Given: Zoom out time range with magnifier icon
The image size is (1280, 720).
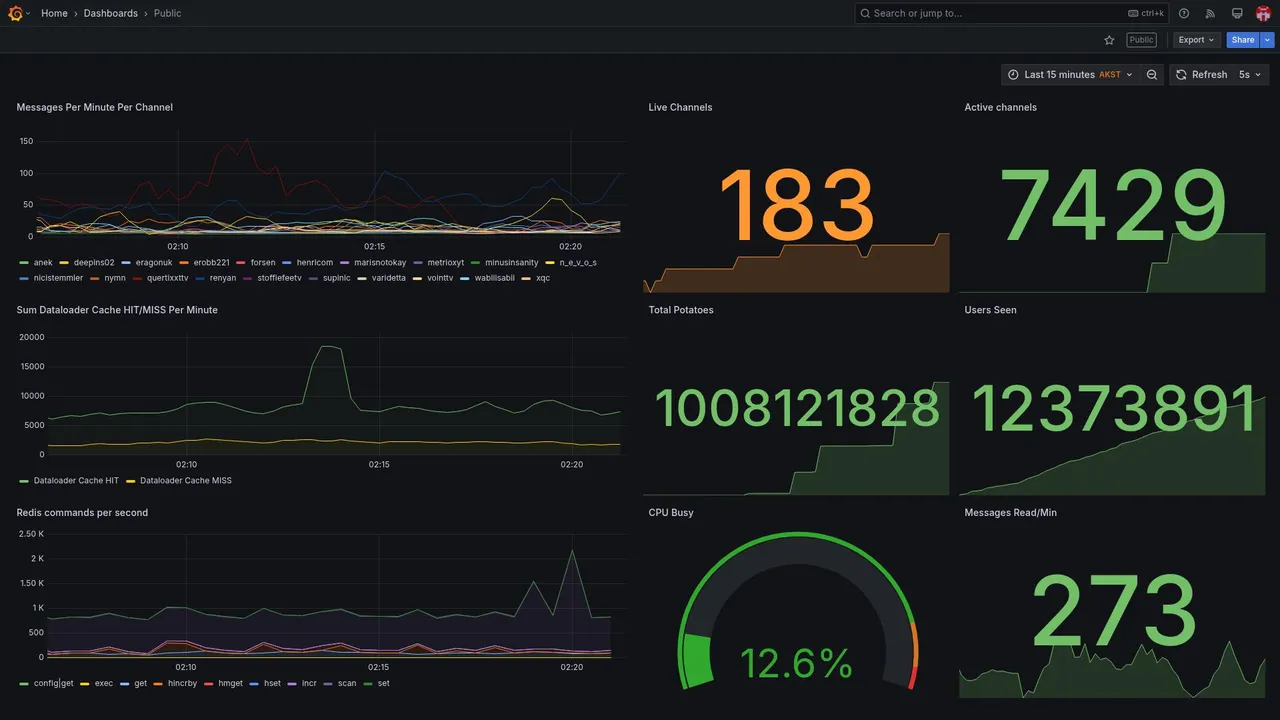Looking at the screenshot, I should [1152, 75].
